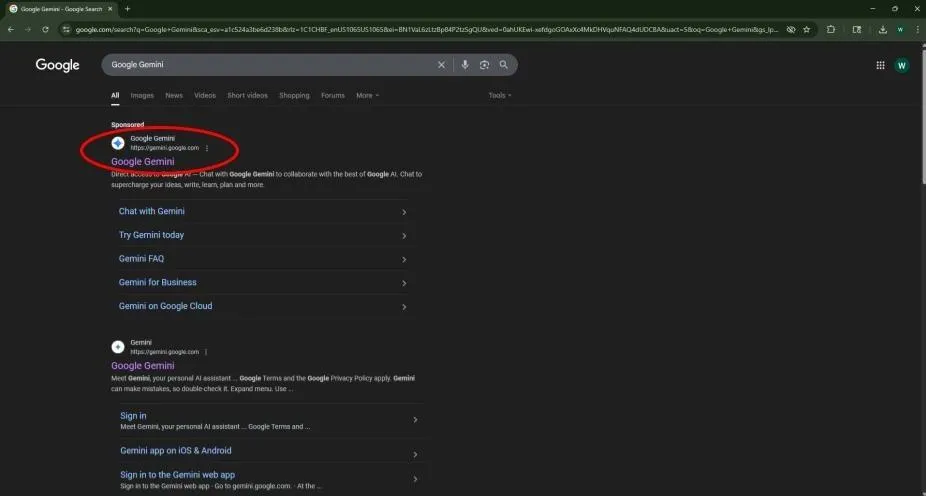
Task: Search by image with the Lens camera icon
Action: pos(484,65)
